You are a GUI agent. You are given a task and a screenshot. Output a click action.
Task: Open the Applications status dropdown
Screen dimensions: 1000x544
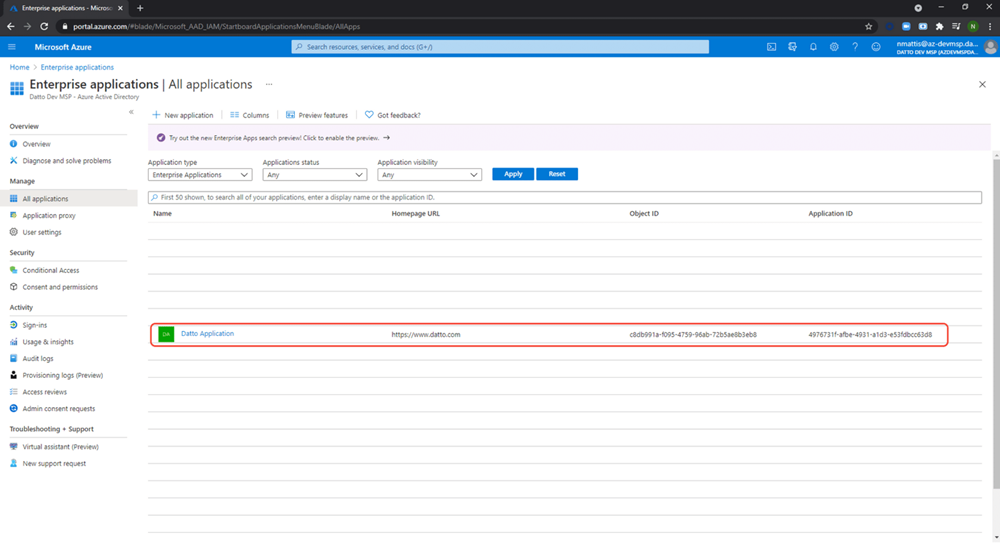pyautogui.click(x=314, y=175)
